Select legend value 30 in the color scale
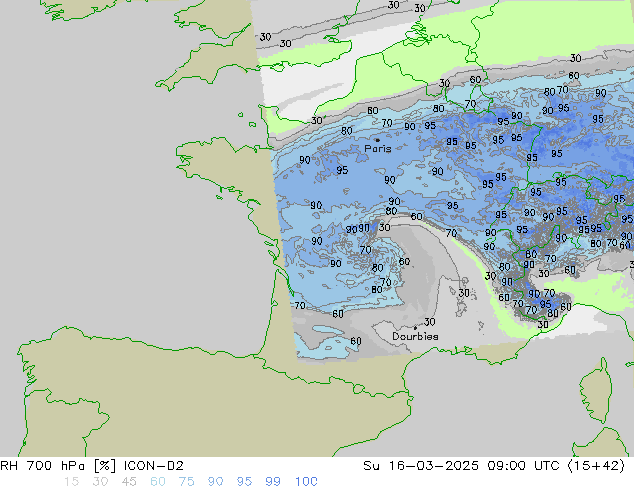This screenshot has height=490, width=634. tap(100, 482)
